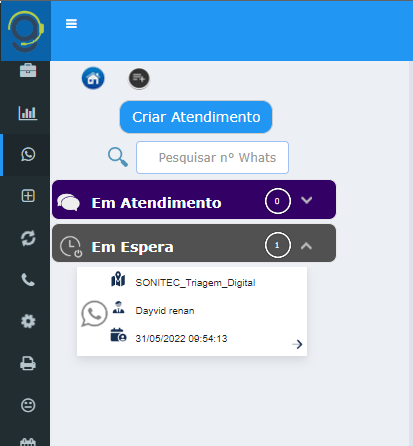Viewport: 413px width, 446px height.
Task: Click the printer sidebar icon
Action: tap(28, 363)
